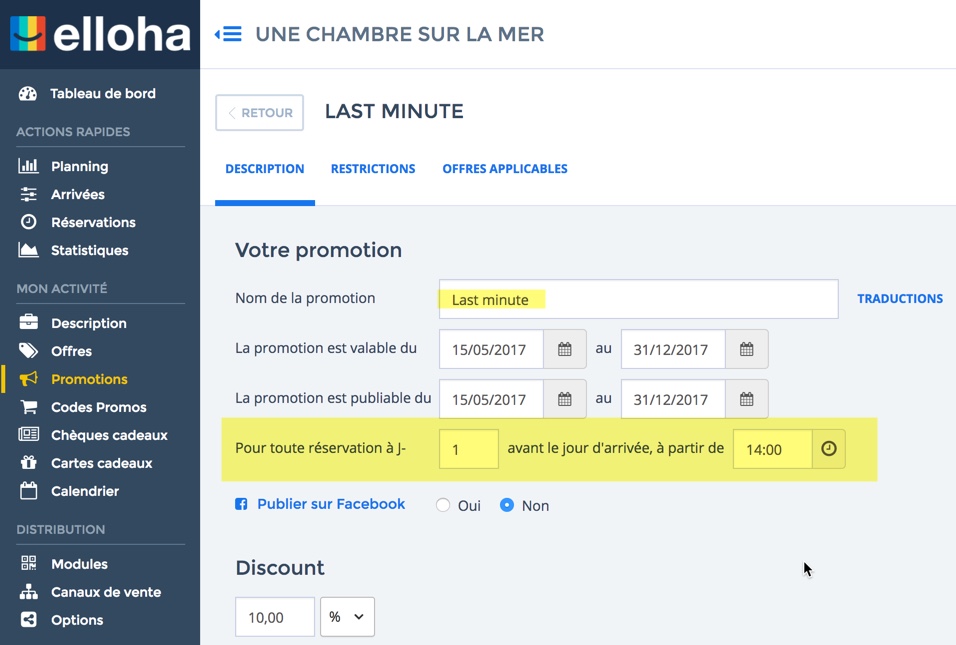Open Tableau de bord in sidebar
The image size is (956, 645).
tap(103, 94)
